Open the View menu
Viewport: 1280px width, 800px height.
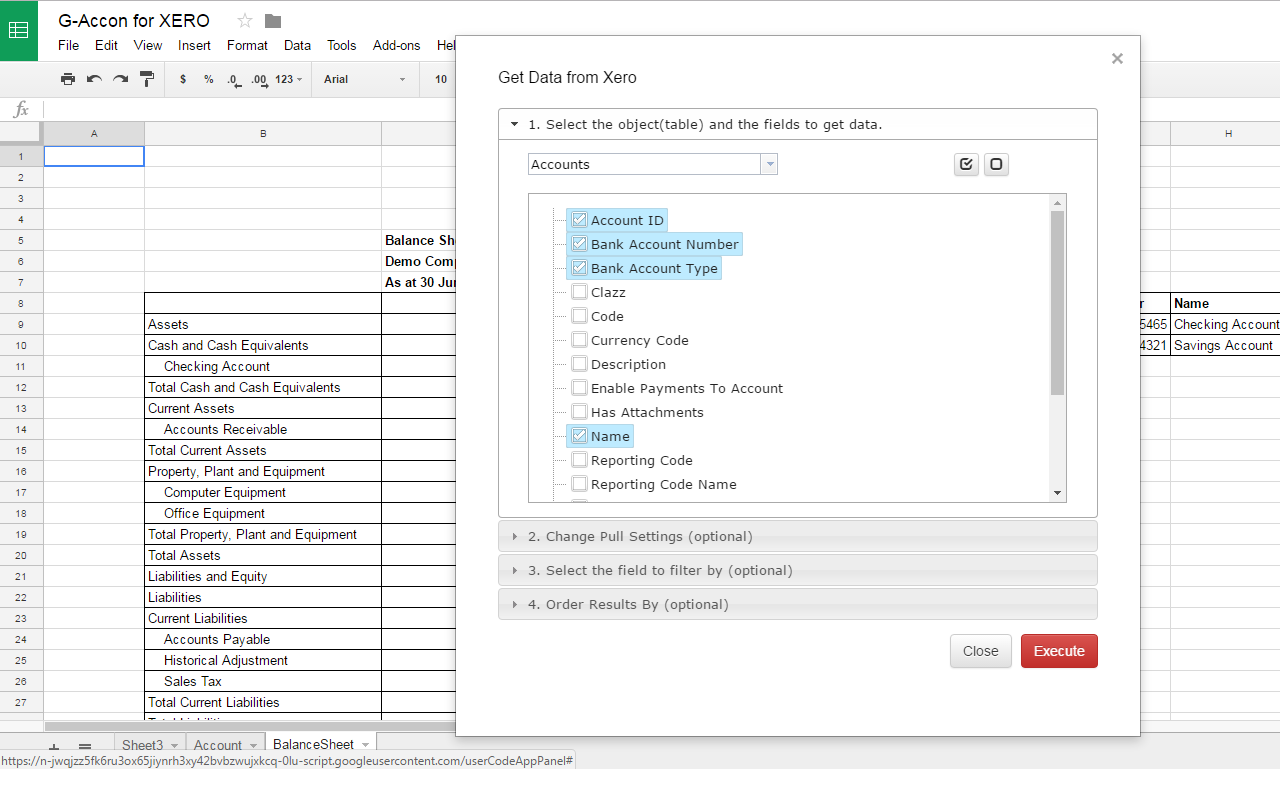(148, 45)
